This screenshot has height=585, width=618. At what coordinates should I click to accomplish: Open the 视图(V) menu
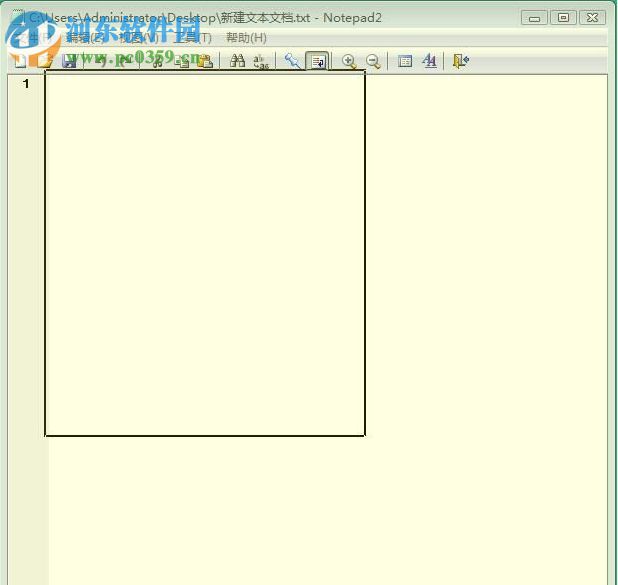139,38
